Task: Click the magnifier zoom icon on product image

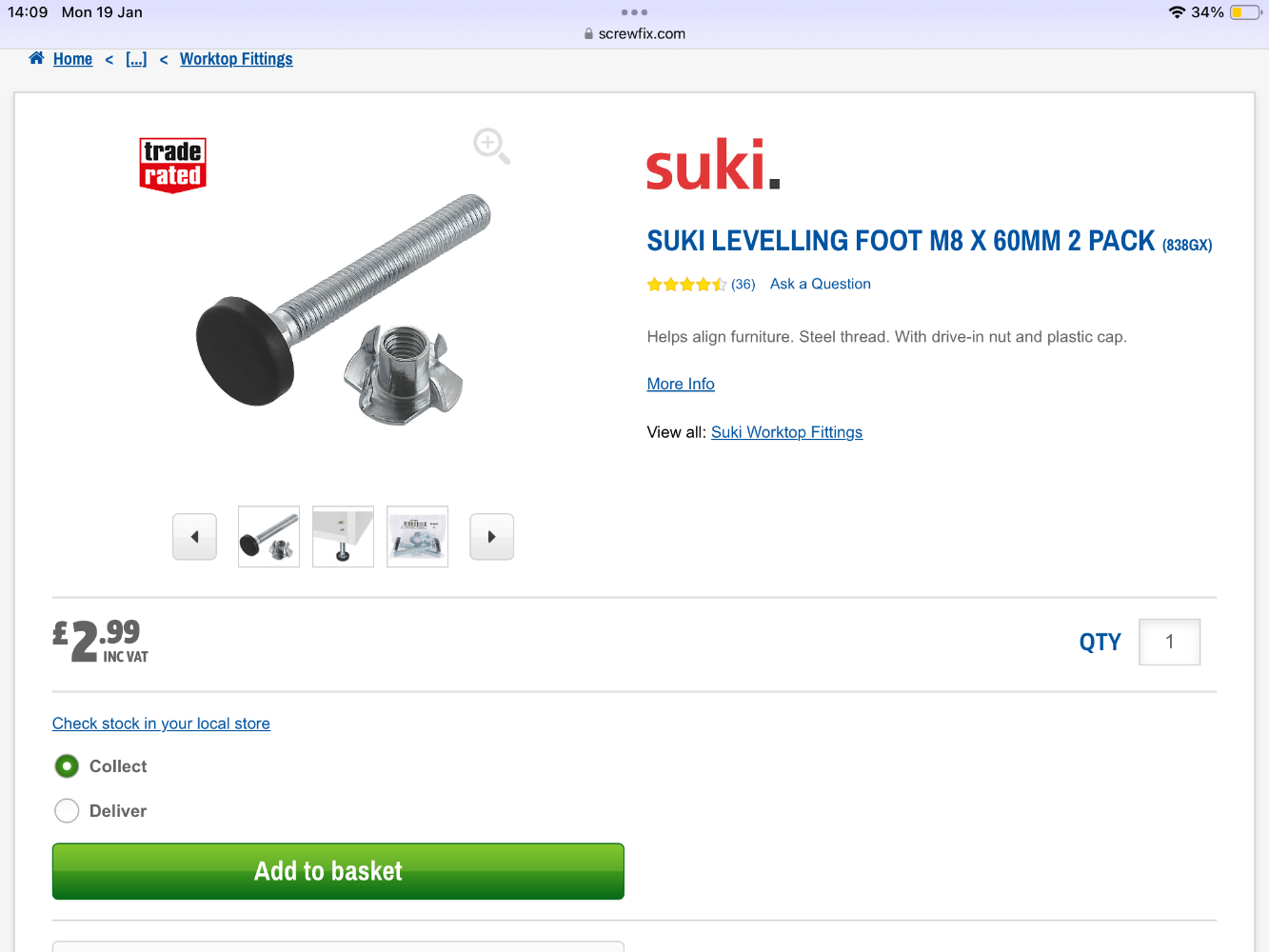Action: 491,146
